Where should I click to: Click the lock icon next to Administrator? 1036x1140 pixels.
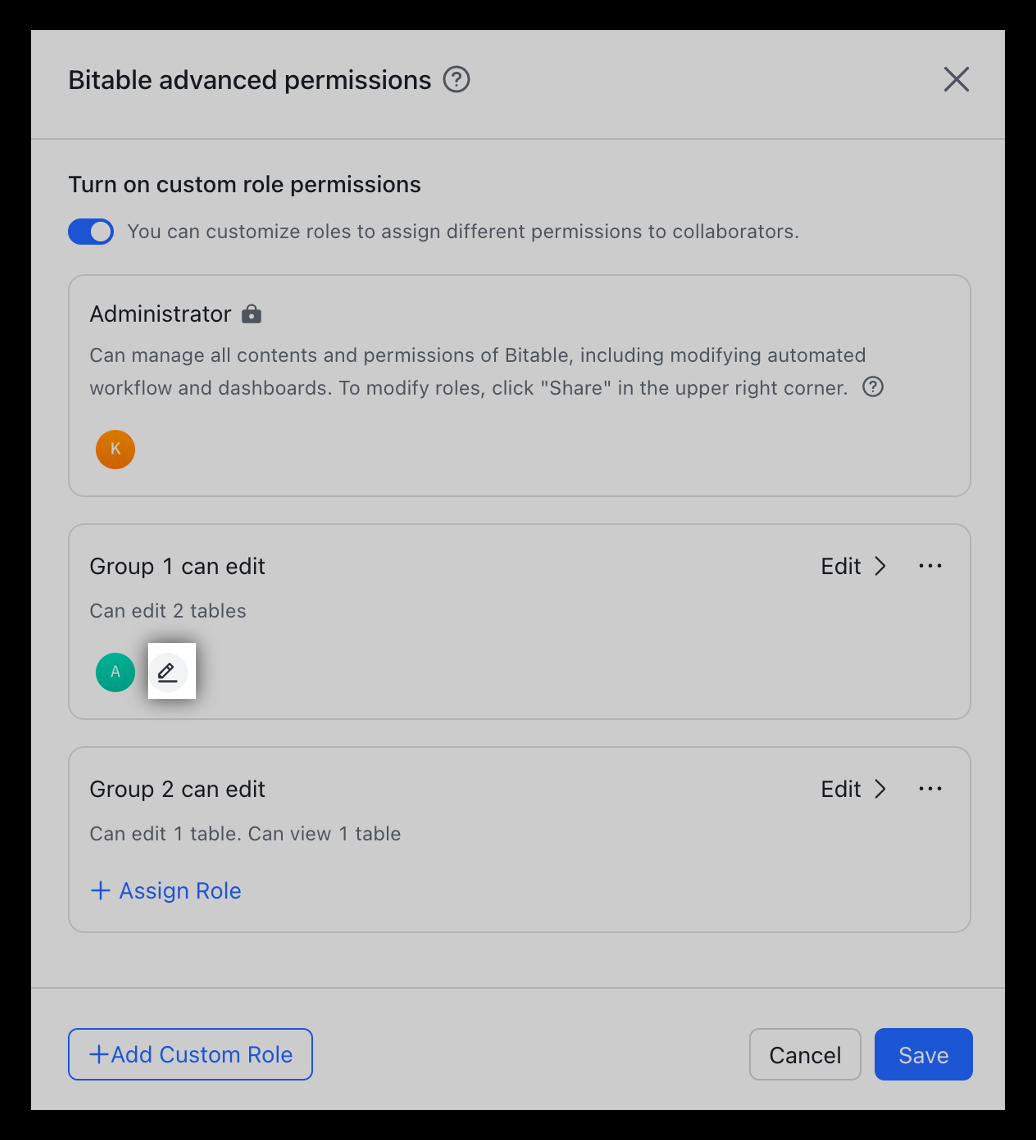point(252,314)
